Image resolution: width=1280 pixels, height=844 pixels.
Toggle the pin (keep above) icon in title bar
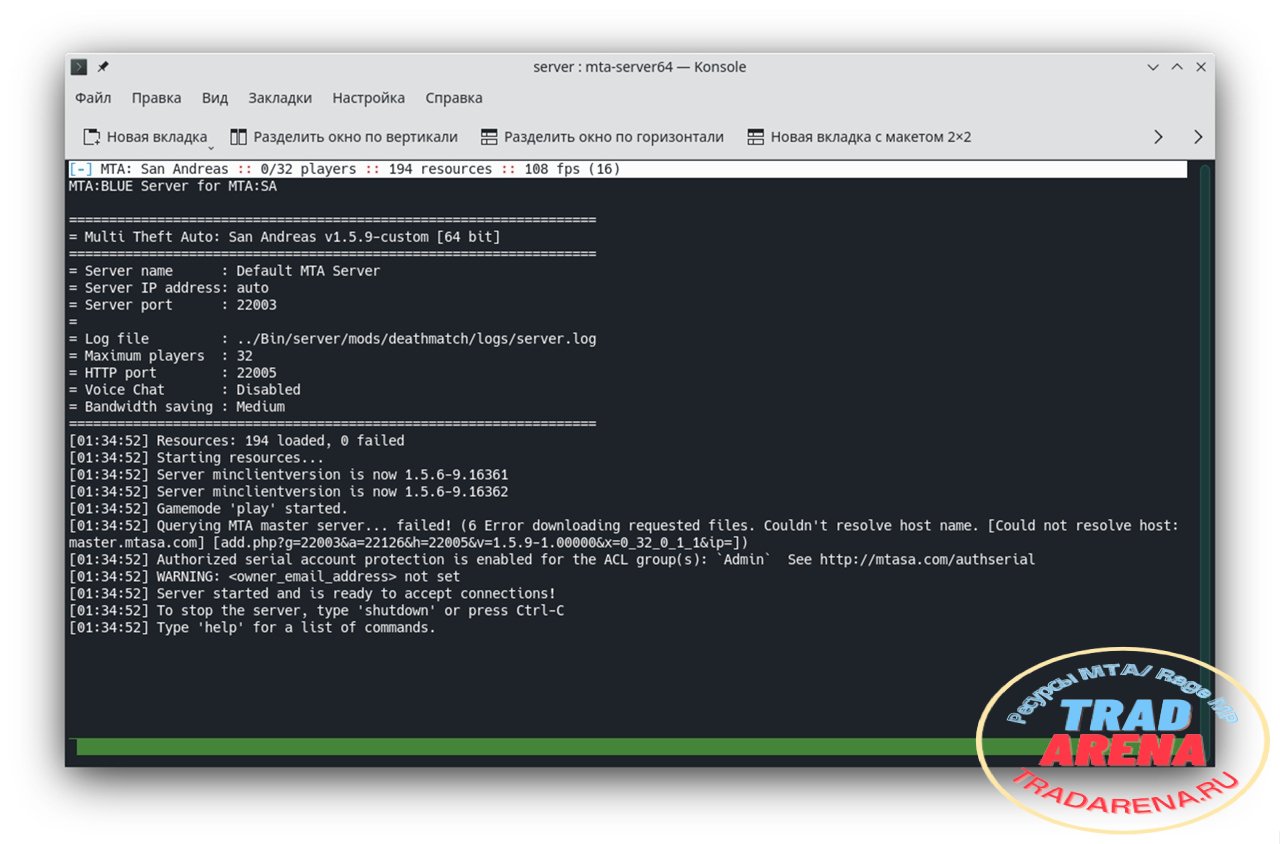[102, 67]
